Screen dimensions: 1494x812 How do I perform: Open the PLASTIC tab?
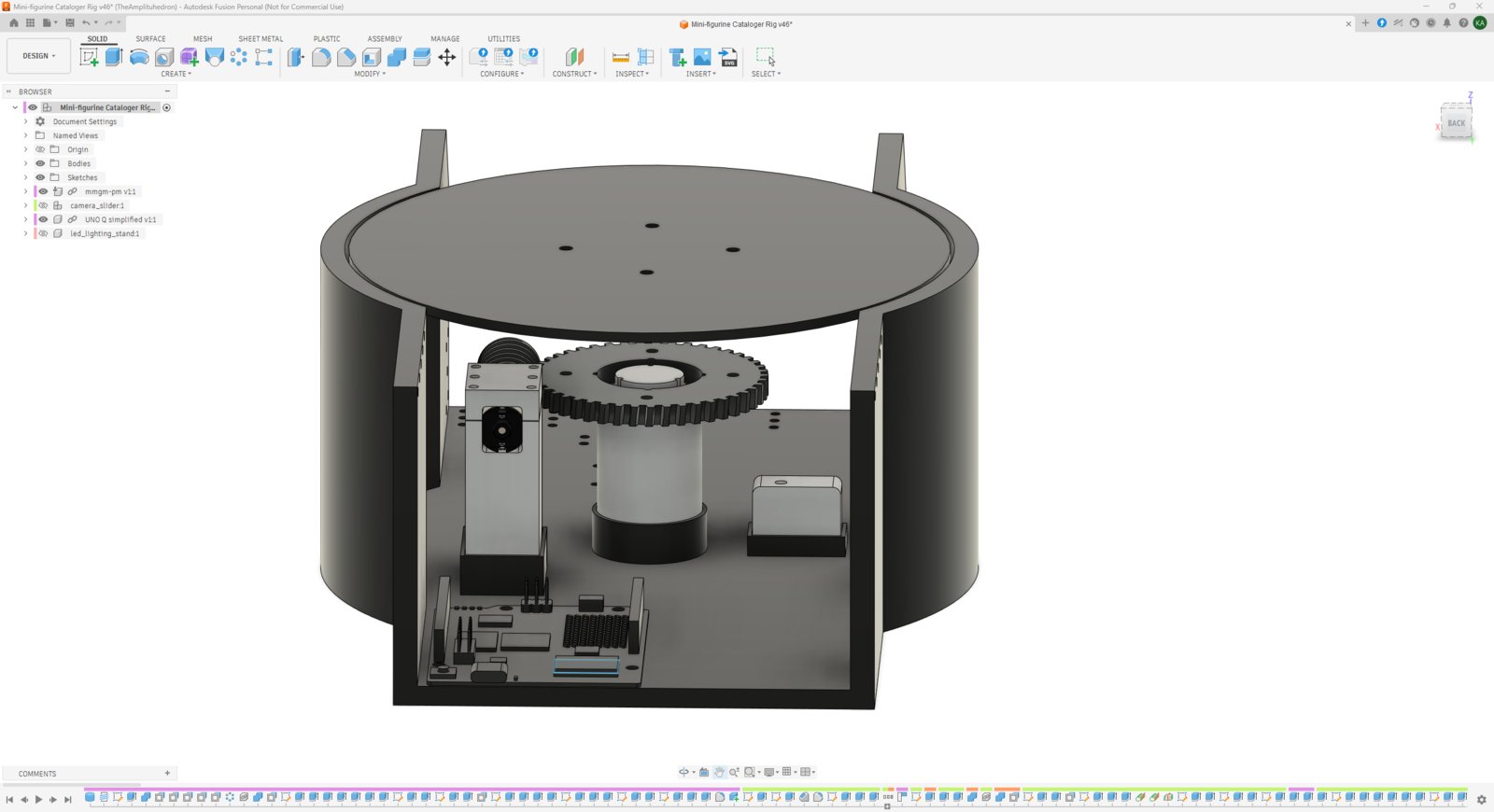(x=327, y=39)
